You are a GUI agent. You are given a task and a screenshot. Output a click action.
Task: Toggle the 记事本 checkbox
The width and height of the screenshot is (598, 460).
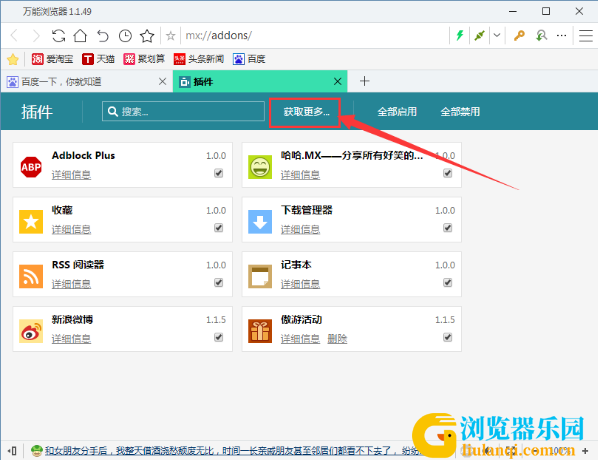[x=448, y=283]
